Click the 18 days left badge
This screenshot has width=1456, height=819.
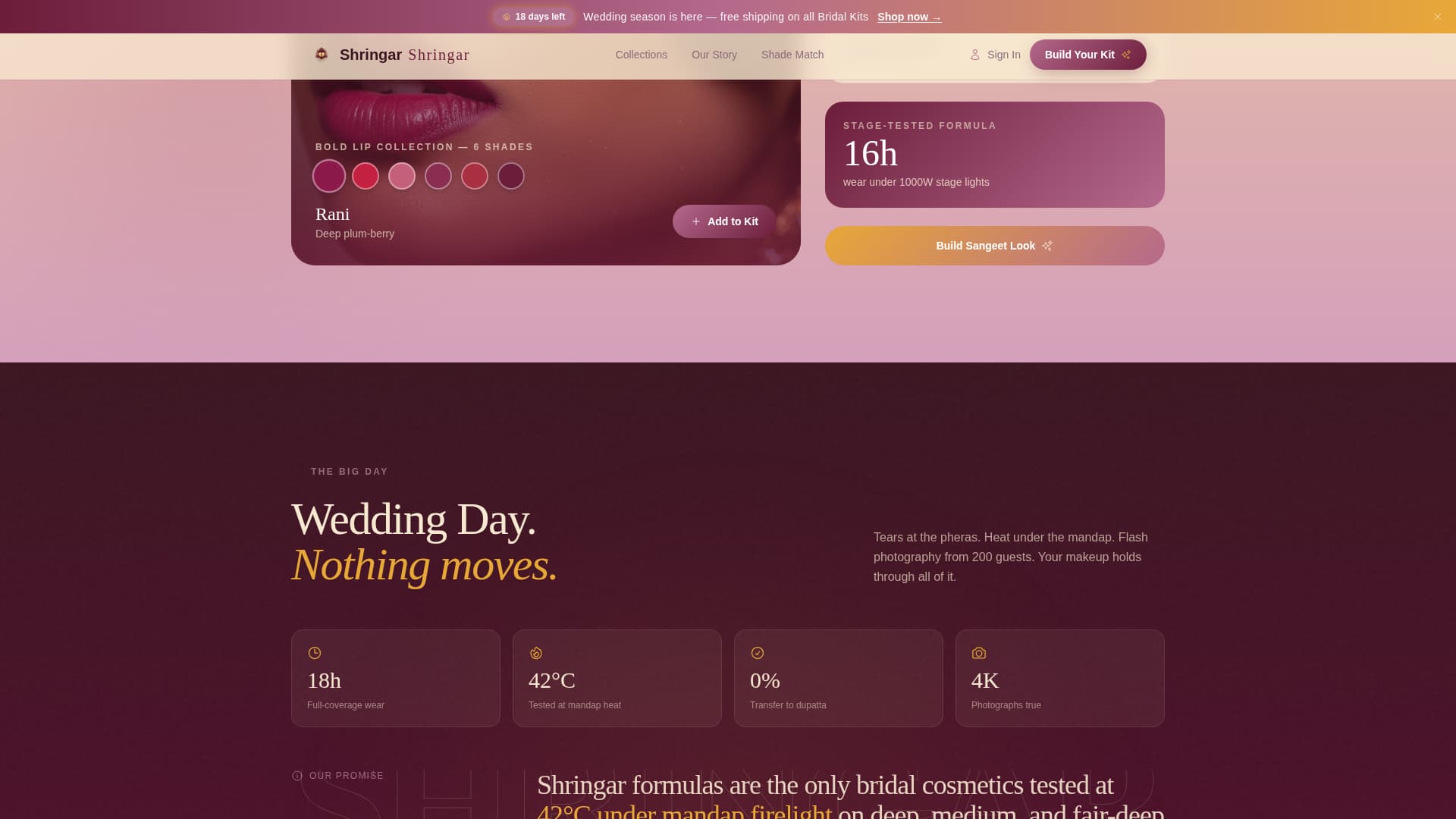click(534, 17)
